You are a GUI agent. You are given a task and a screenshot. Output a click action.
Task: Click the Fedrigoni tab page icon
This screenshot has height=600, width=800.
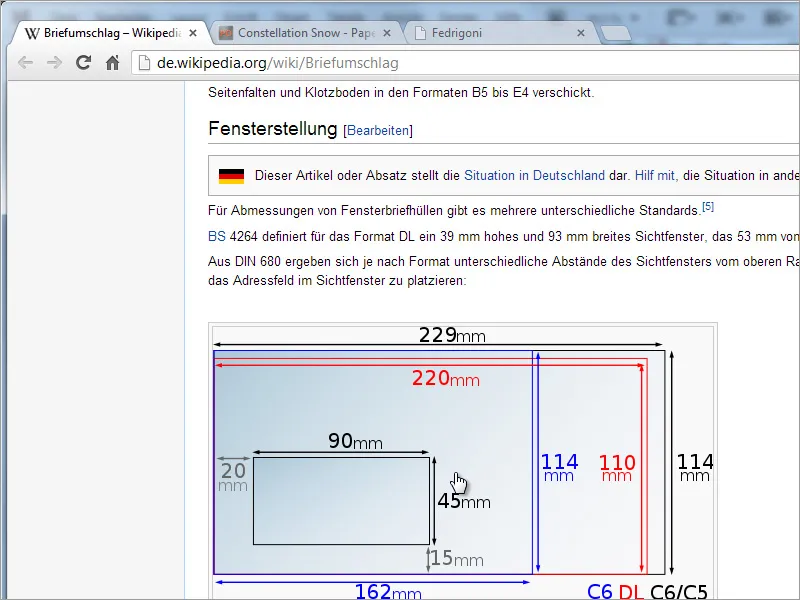[x=420, y=33]
